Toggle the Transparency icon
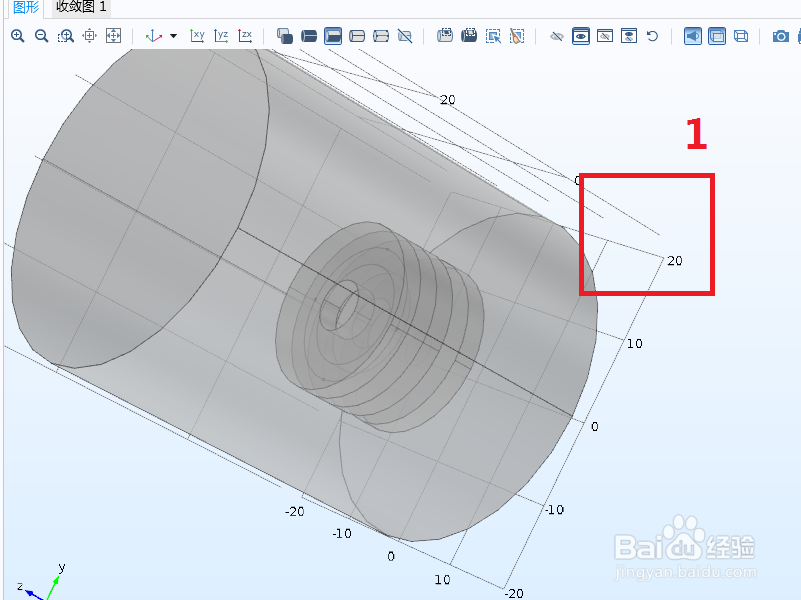 point(717,36)
